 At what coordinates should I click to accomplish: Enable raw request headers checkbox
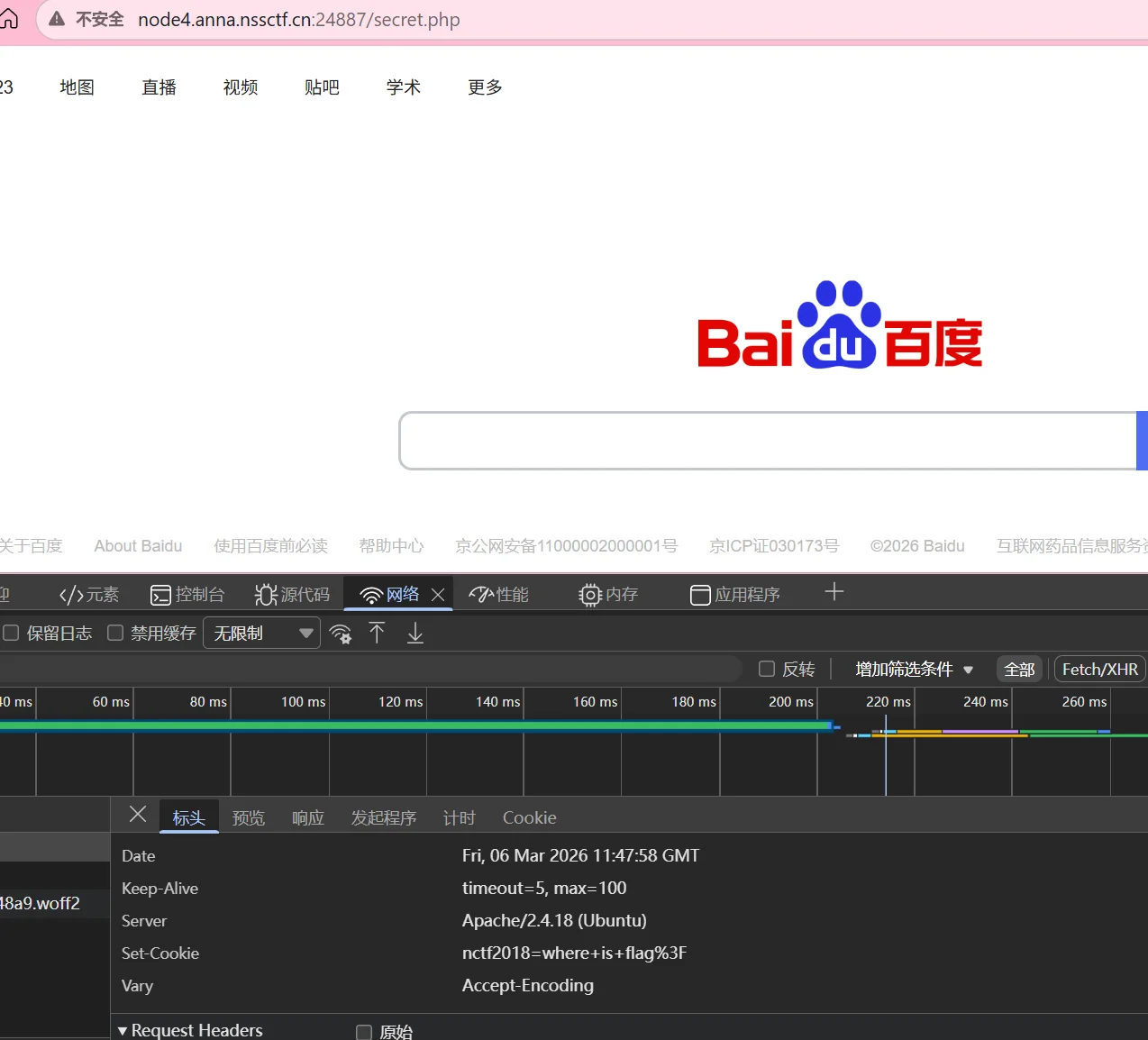[x=364, y=1032]
